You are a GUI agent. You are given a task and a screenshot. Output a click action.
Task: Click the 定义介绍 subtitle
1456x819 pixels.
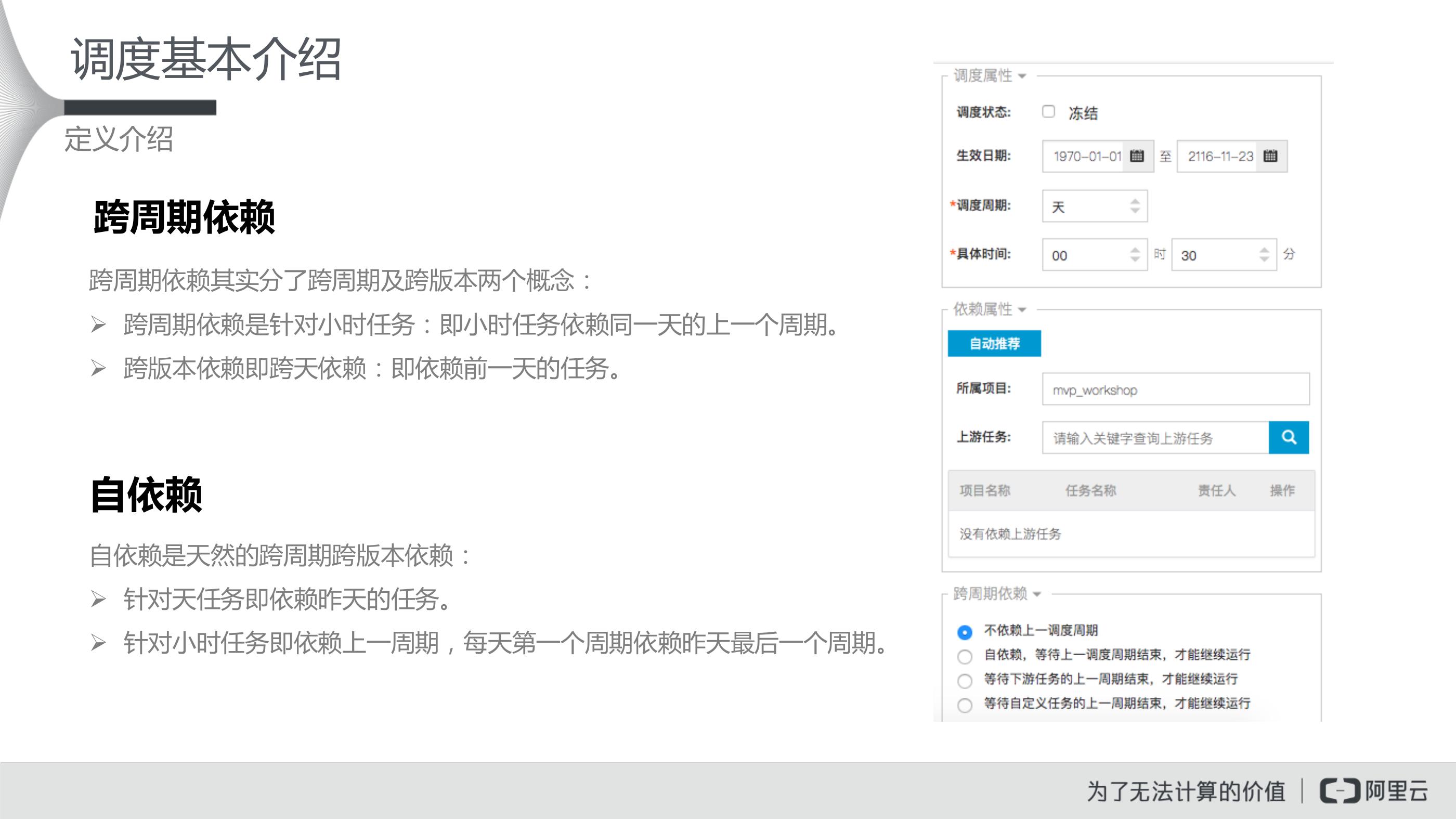click(119, 139)
